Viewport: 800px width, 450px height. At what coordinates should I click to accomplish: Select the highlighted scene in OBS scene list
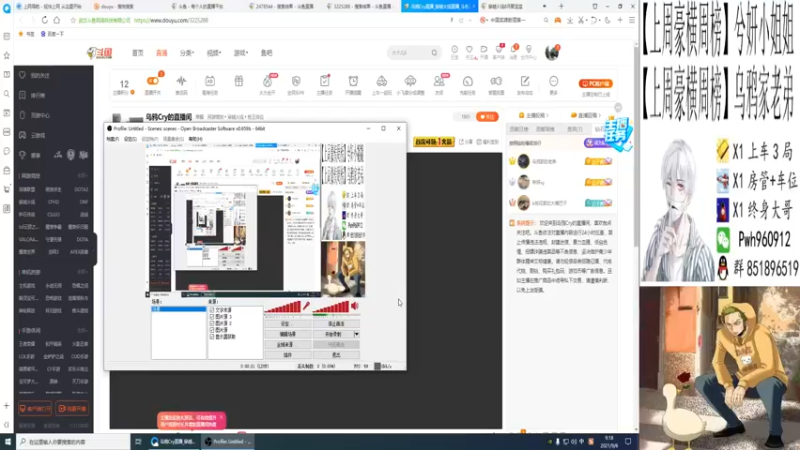[x=179, y=309]
